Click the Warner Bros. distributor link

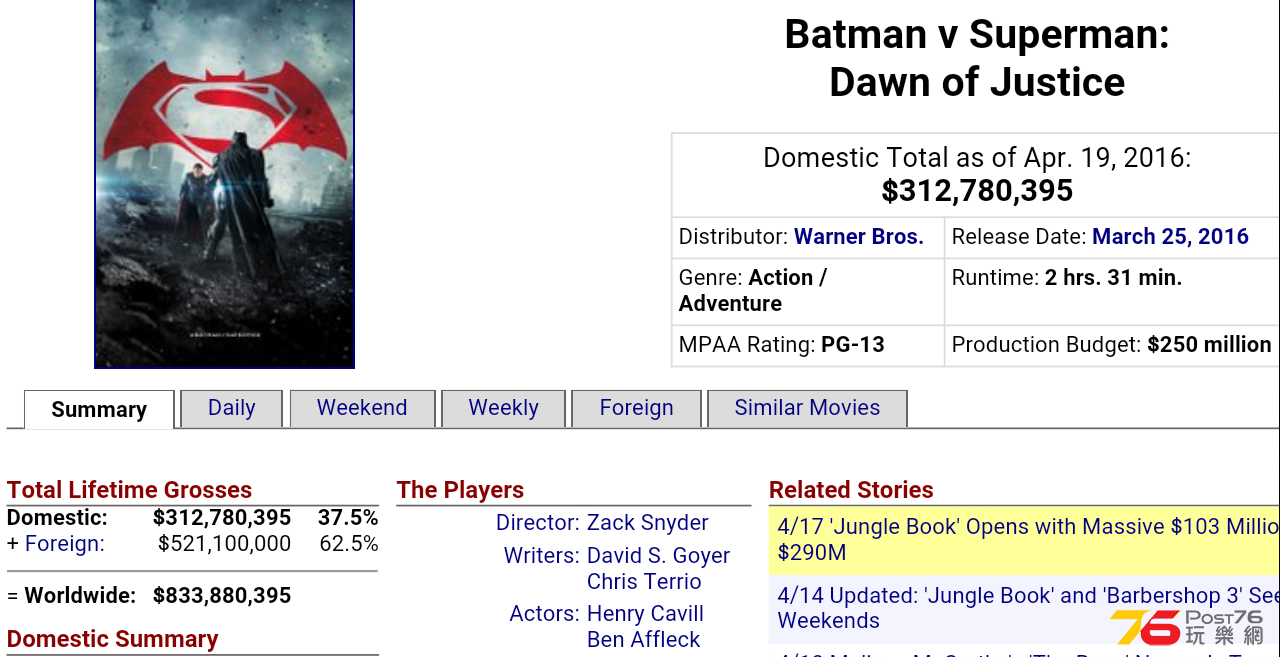click(x=859, y=237)
